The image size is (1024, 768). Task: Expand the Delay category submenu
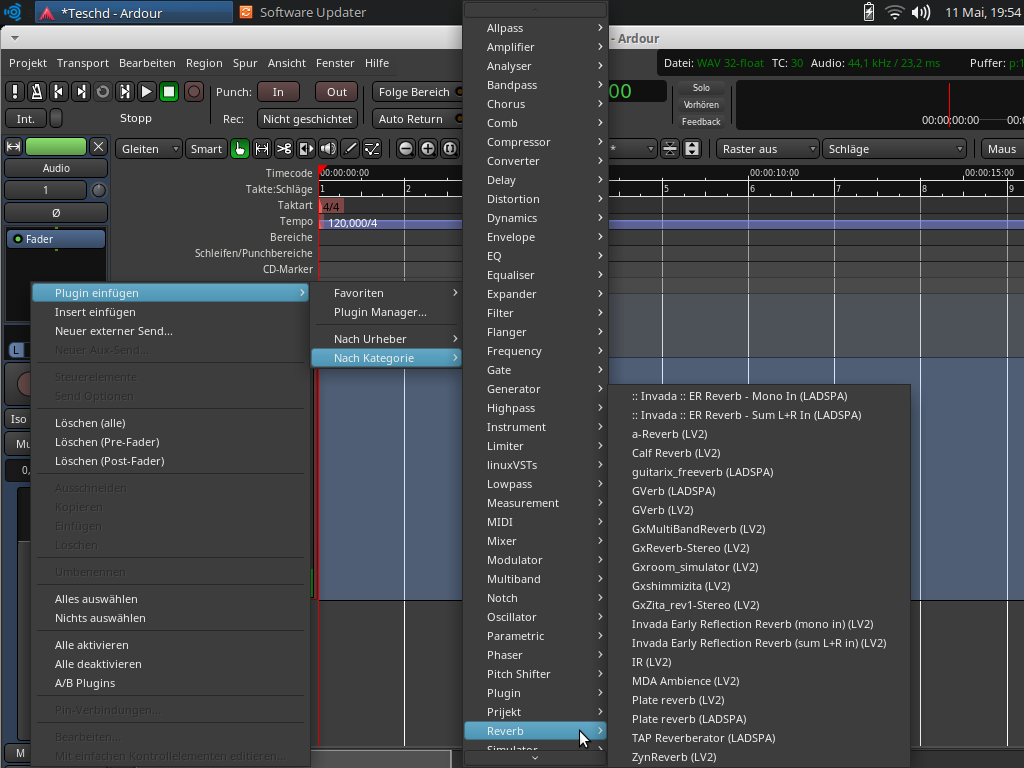click(x=536, y=180)
